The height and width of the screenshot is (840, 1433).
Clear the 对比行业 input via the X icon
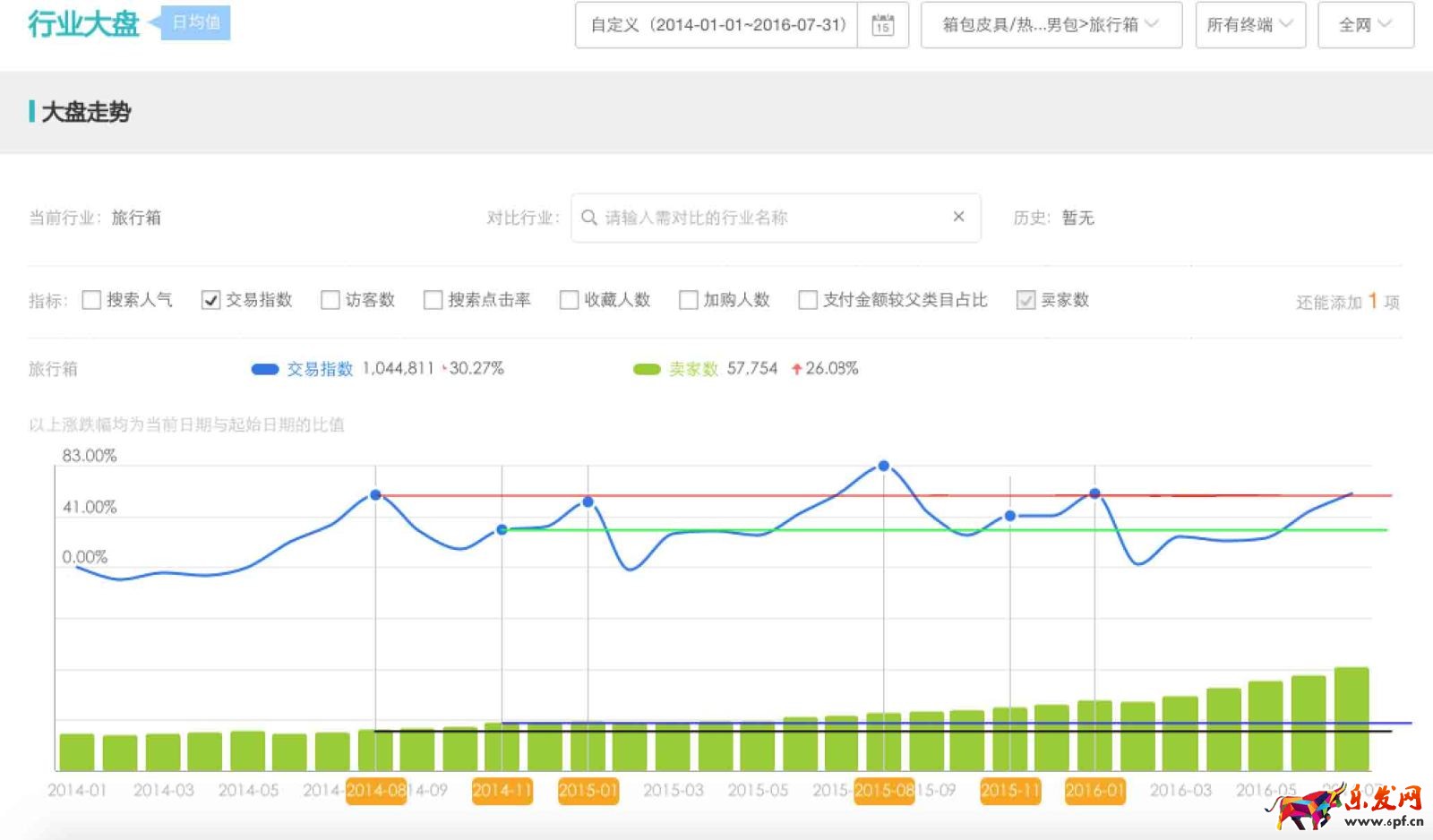click(957, 217)
